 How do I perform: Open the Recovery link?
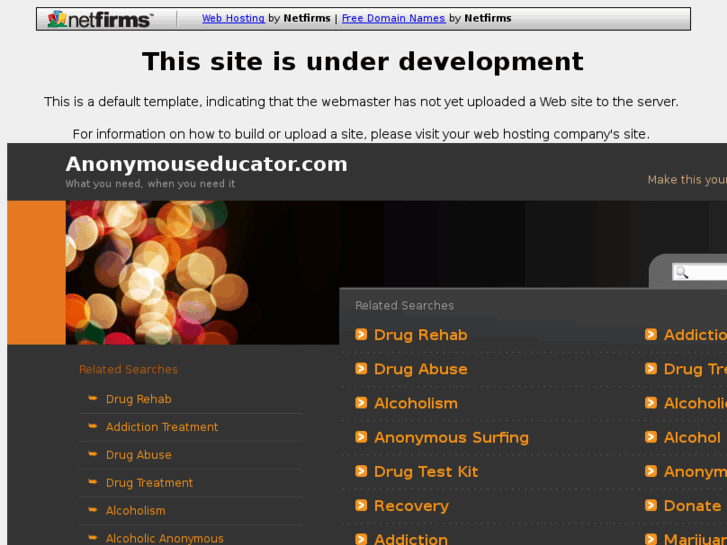point(411,506)
